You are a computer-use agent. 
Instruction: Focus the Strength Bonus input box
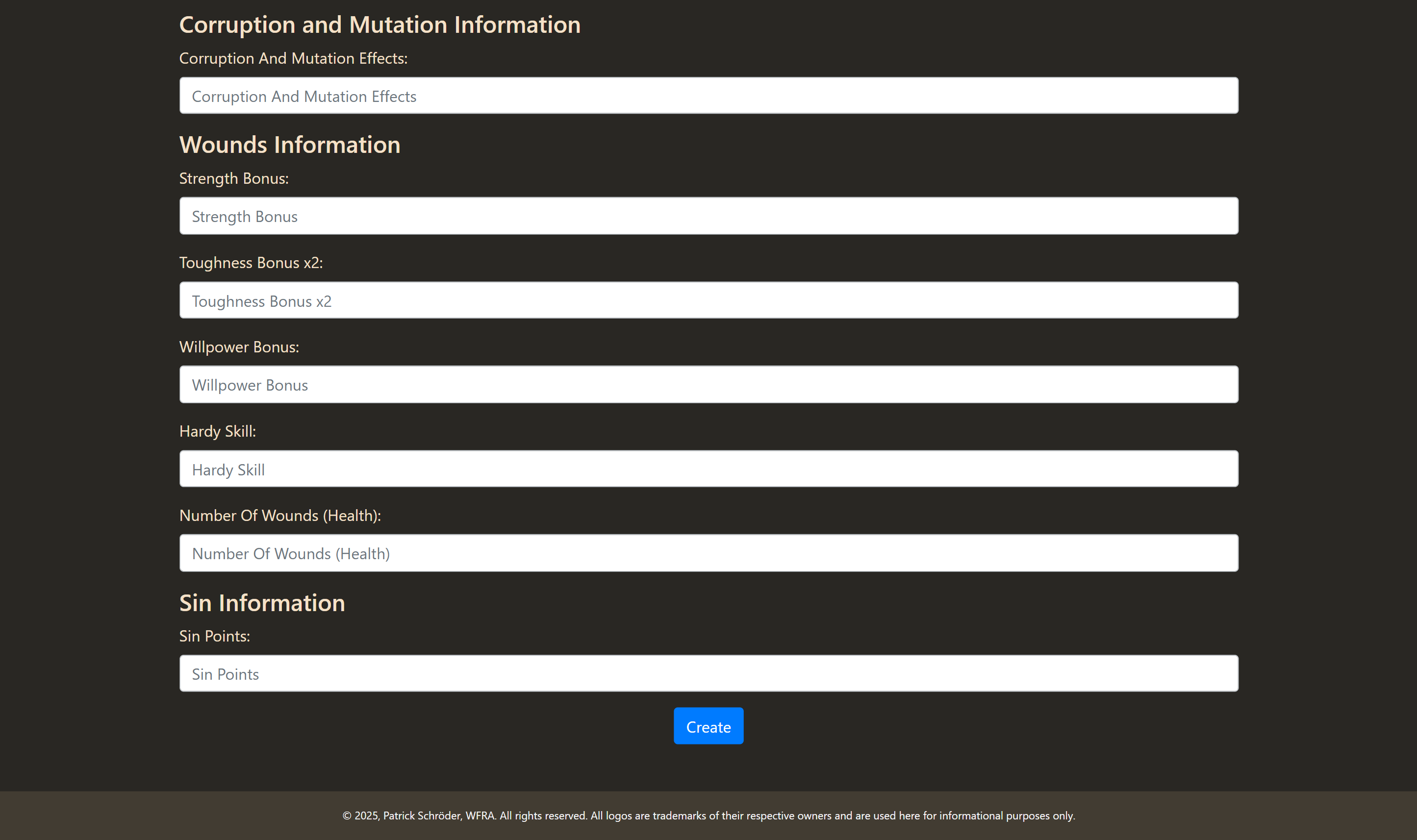pos(709,216)
